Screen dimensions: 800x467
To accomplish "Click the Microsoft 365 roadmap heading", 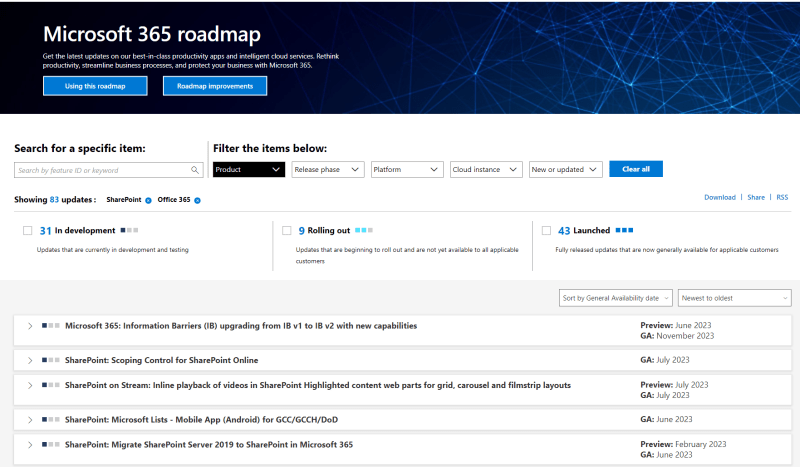I will coord(152,34).
